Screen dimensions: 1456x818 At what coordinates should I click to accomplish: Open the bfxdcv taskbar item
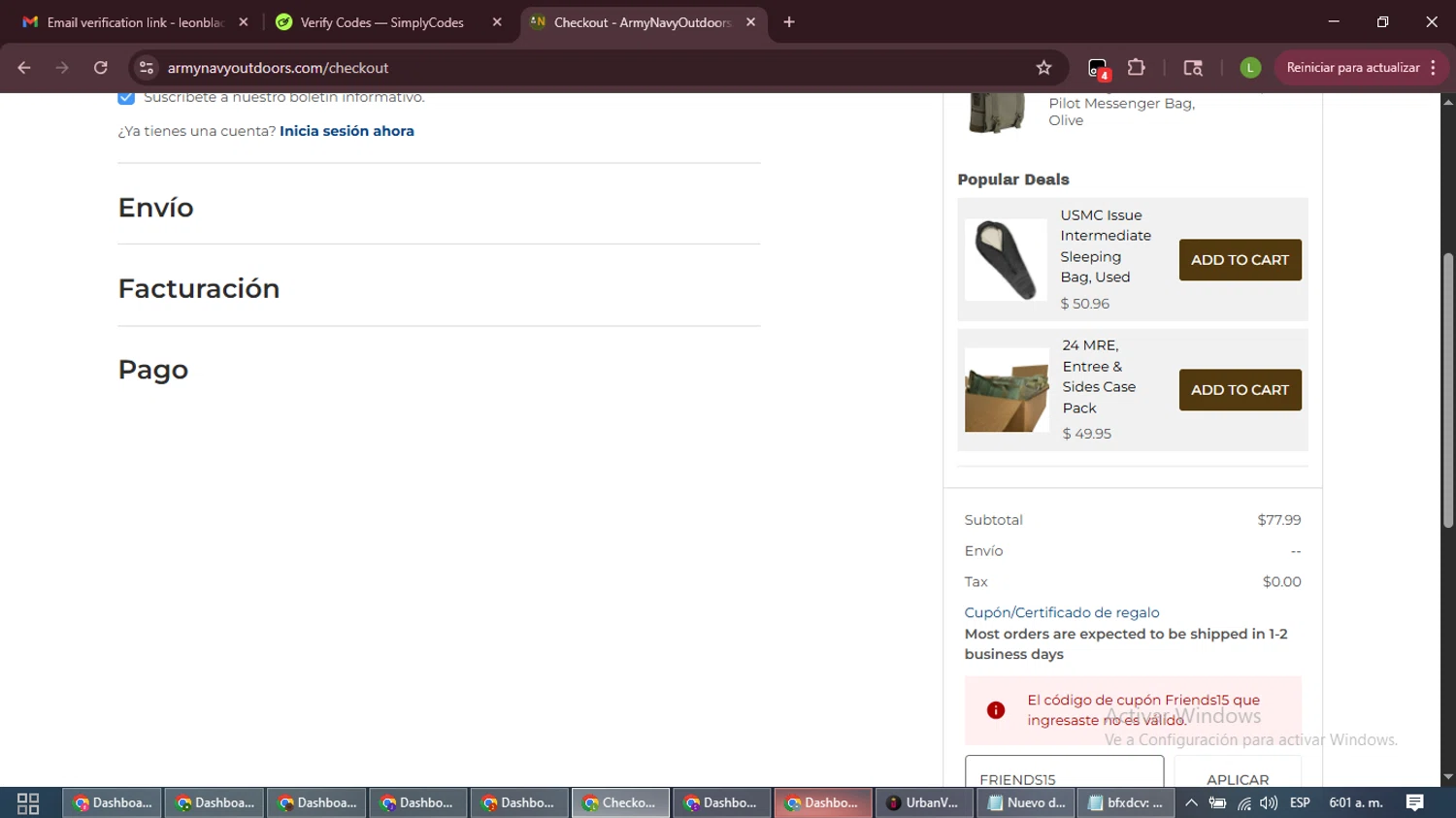(x=1126, y=803)
